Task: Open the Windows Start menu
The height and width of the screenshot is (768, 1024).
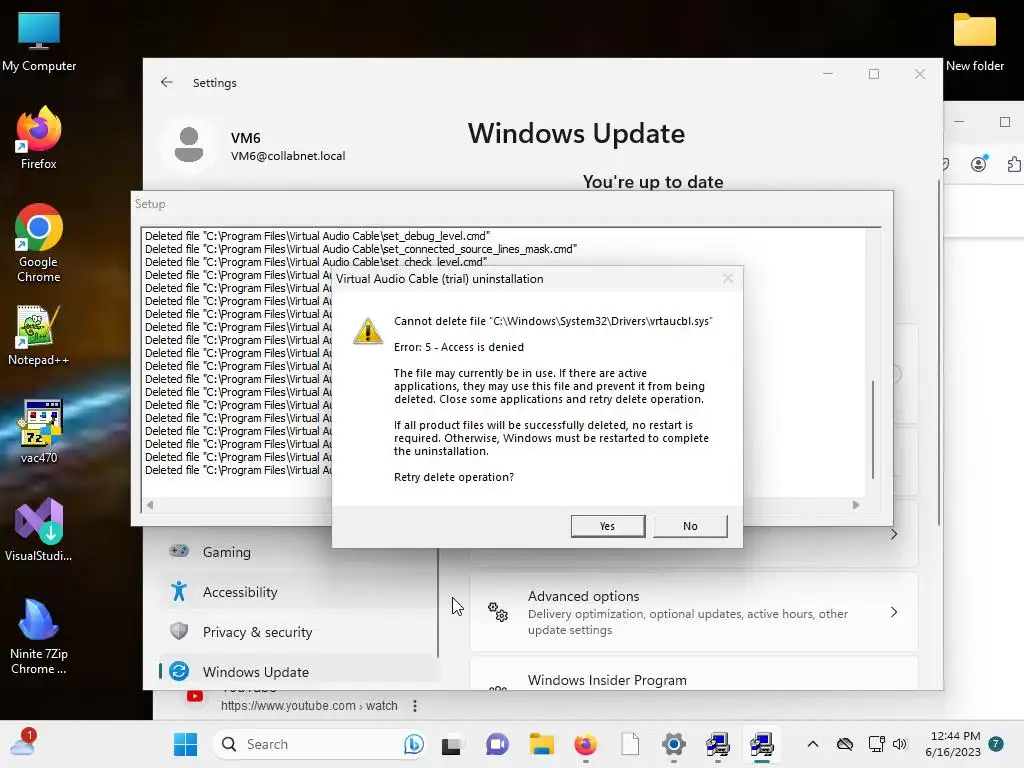Action: tap(185, 744)
